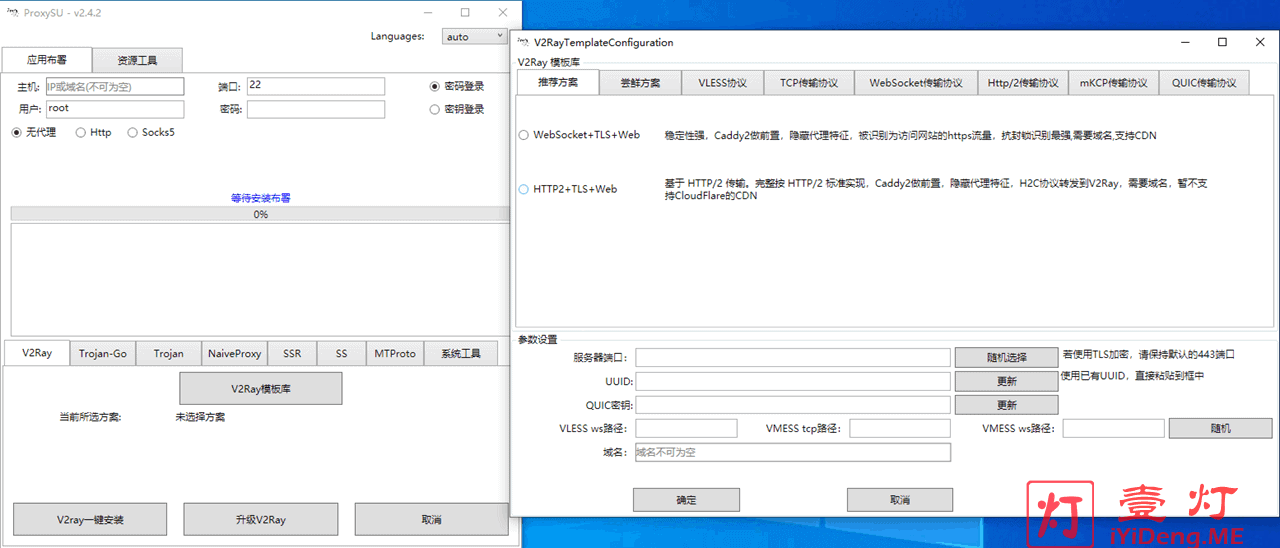The width and height of the screenshot is (1280, 548).
Task: Open the Languages dropdown
Action: pos(474,36)
